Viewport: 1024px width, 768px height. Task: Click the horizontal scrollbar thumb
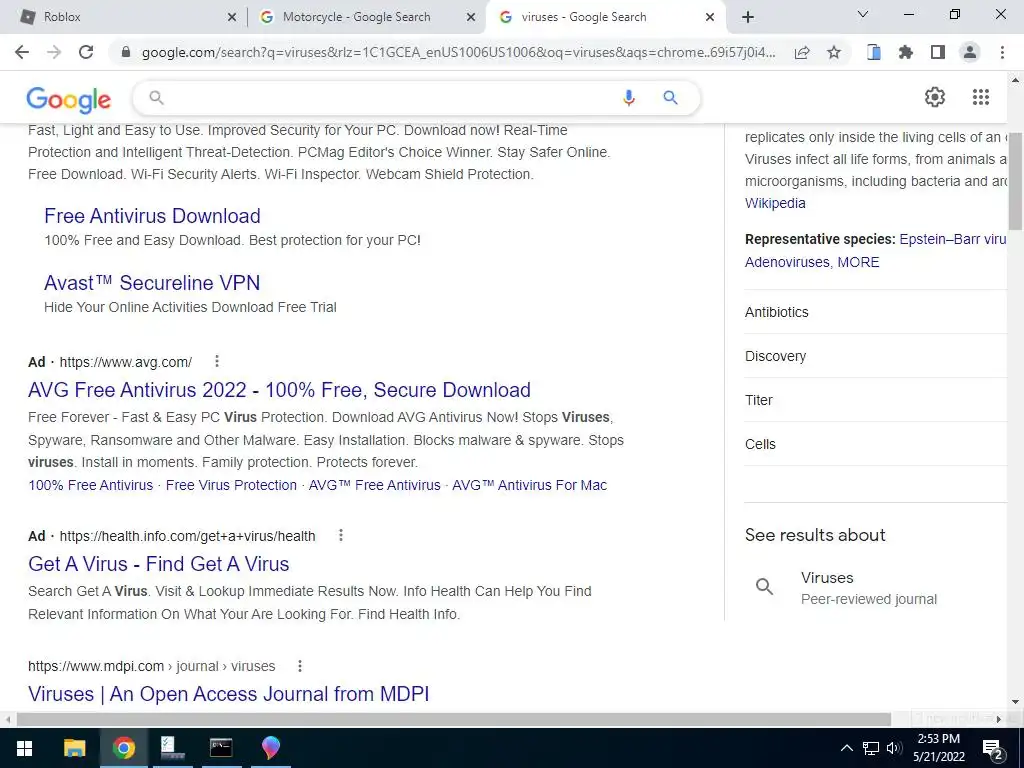click(454, 719)
